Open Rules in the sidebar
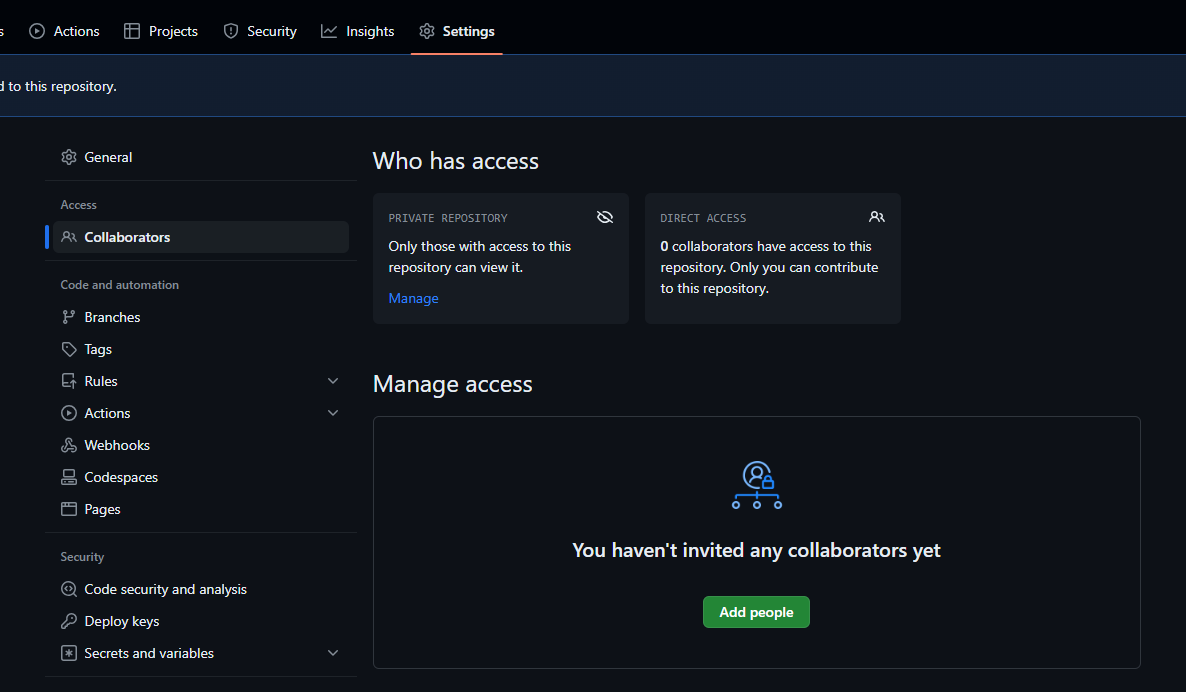Screen dimensions: 1186x692 click(201, 381)
